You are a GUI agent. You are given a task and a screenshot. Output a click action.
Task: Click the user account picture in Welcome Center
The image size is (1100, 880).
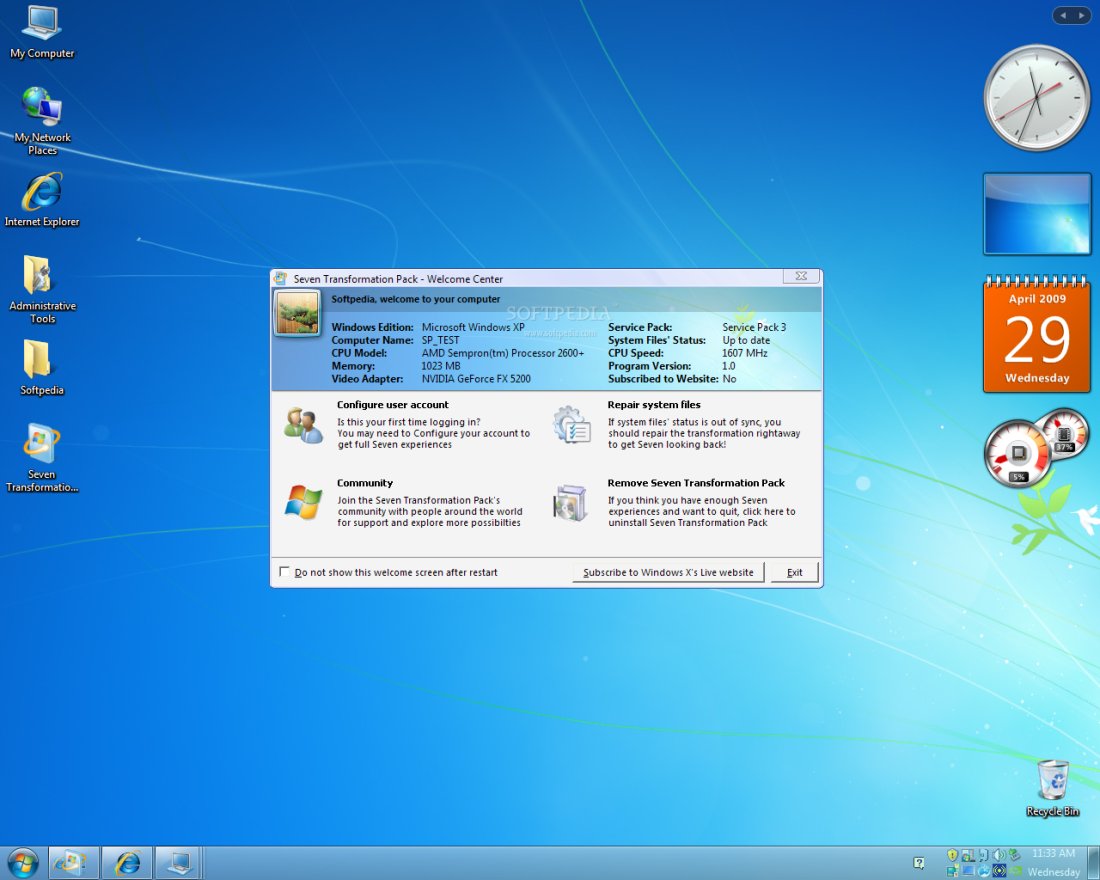pos(298,313)
